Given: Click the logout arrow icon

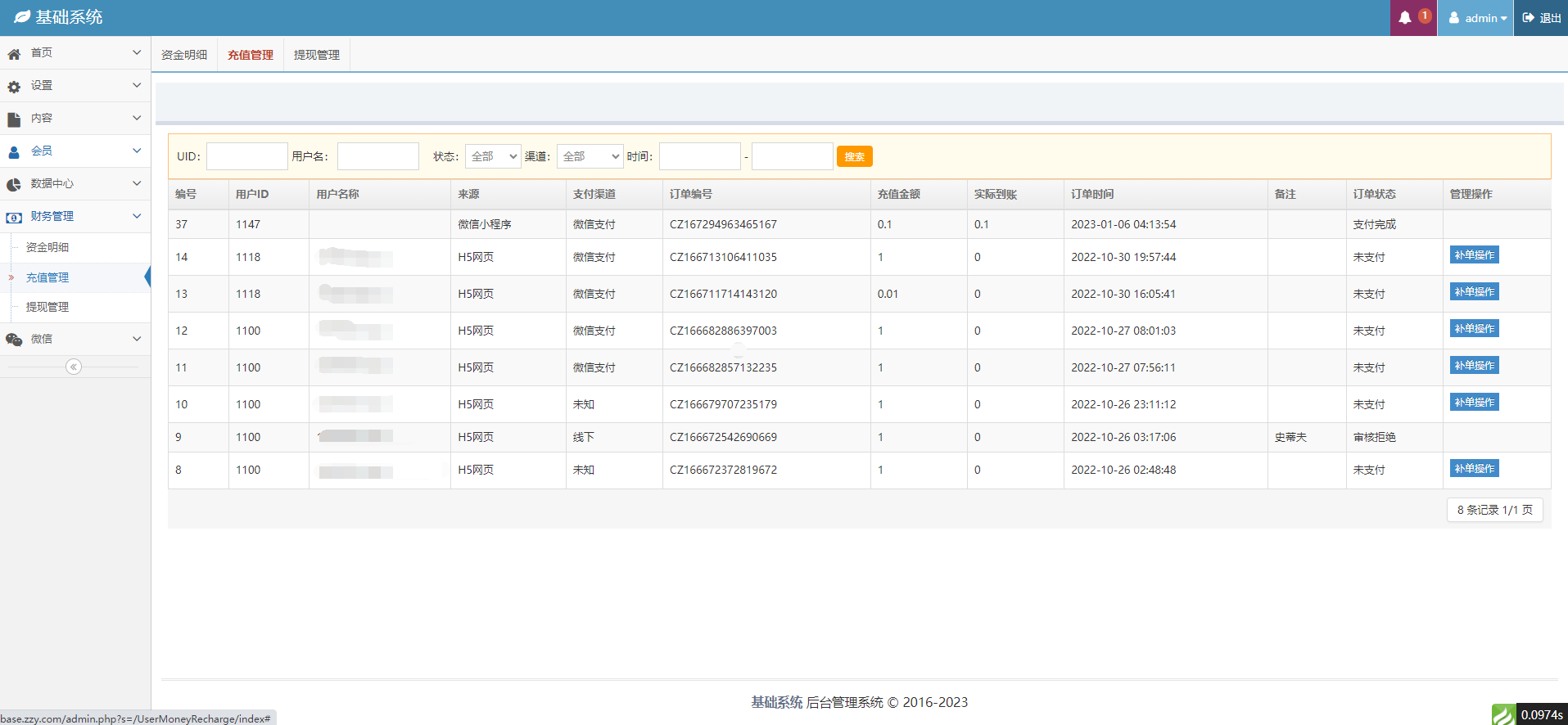Looking at the screenshot, I should (x=1528, y=18).
